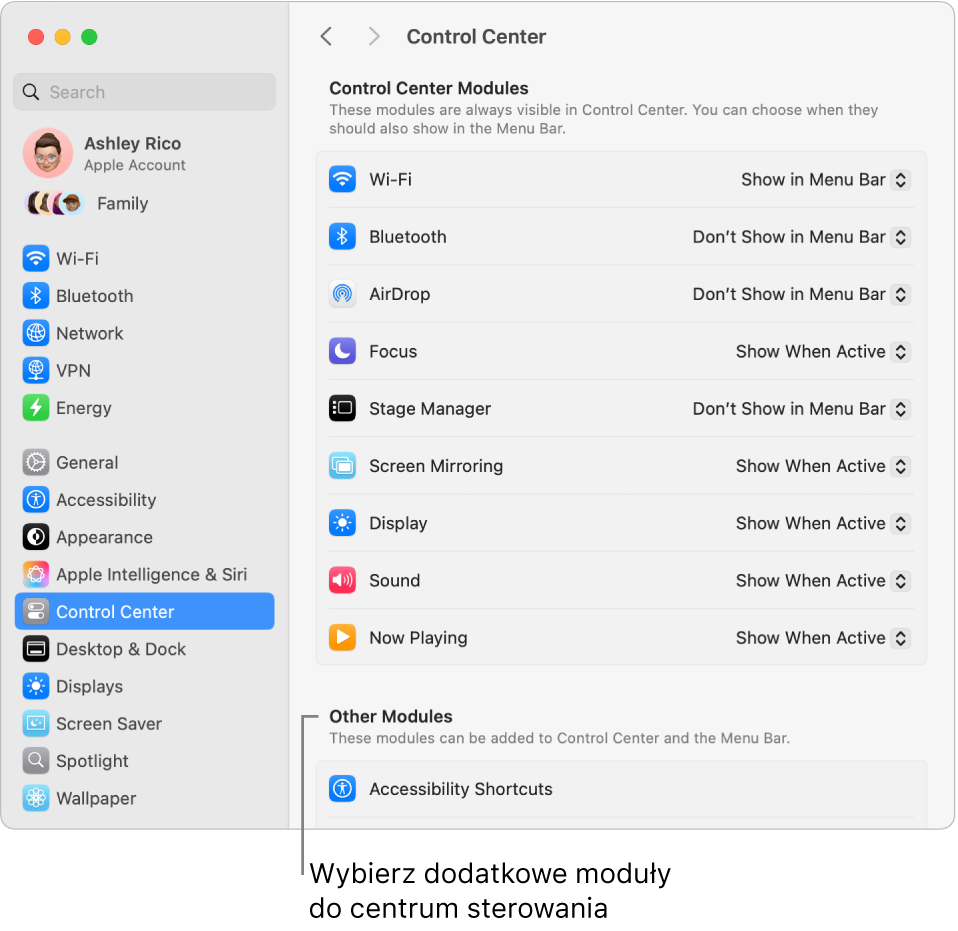Image resolution: width=958 pixels, height=931 pixels.
Task: Click the General gear icon
Action: click(36, 462)
